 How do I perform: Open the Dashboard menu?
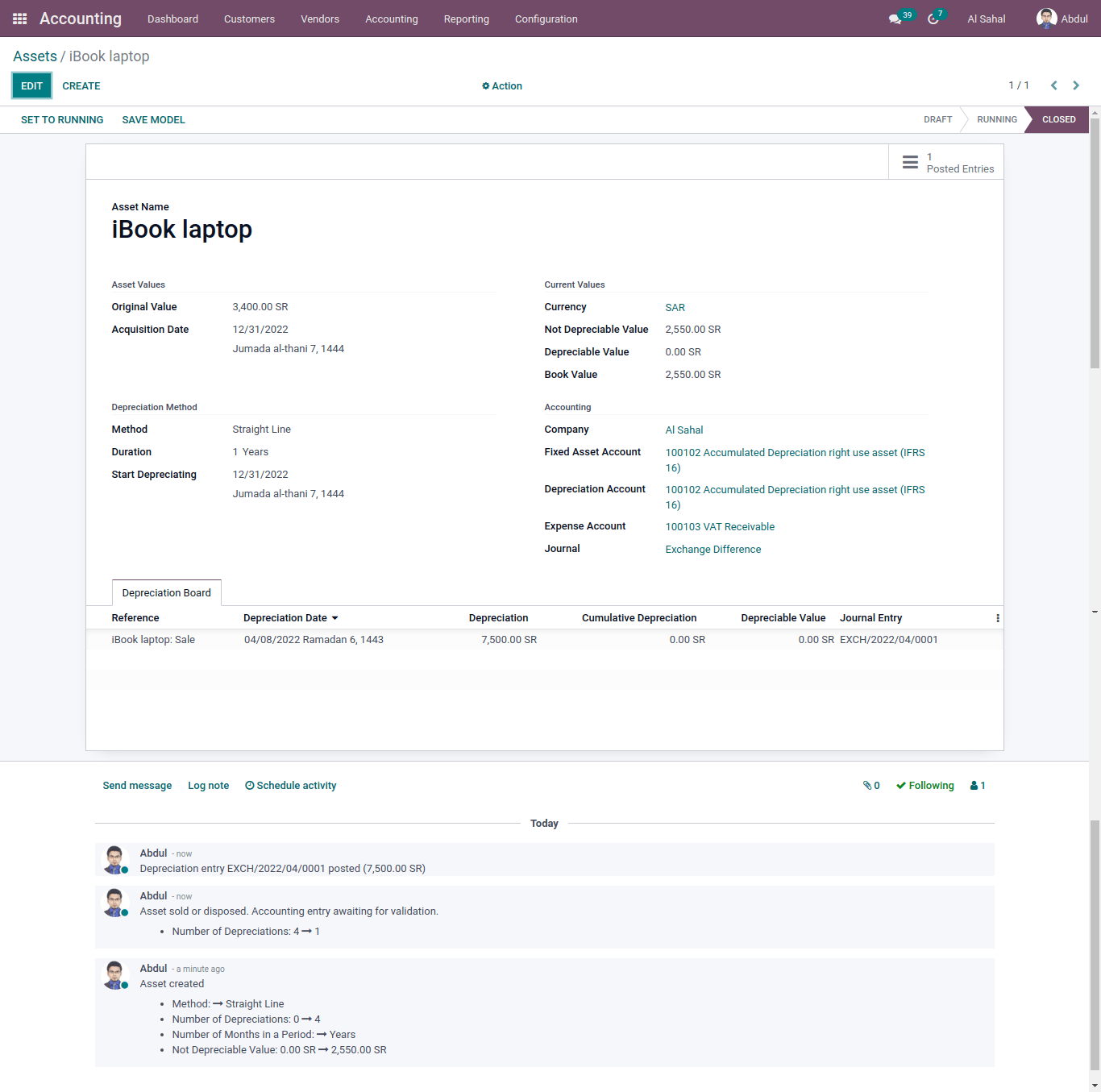172,19
